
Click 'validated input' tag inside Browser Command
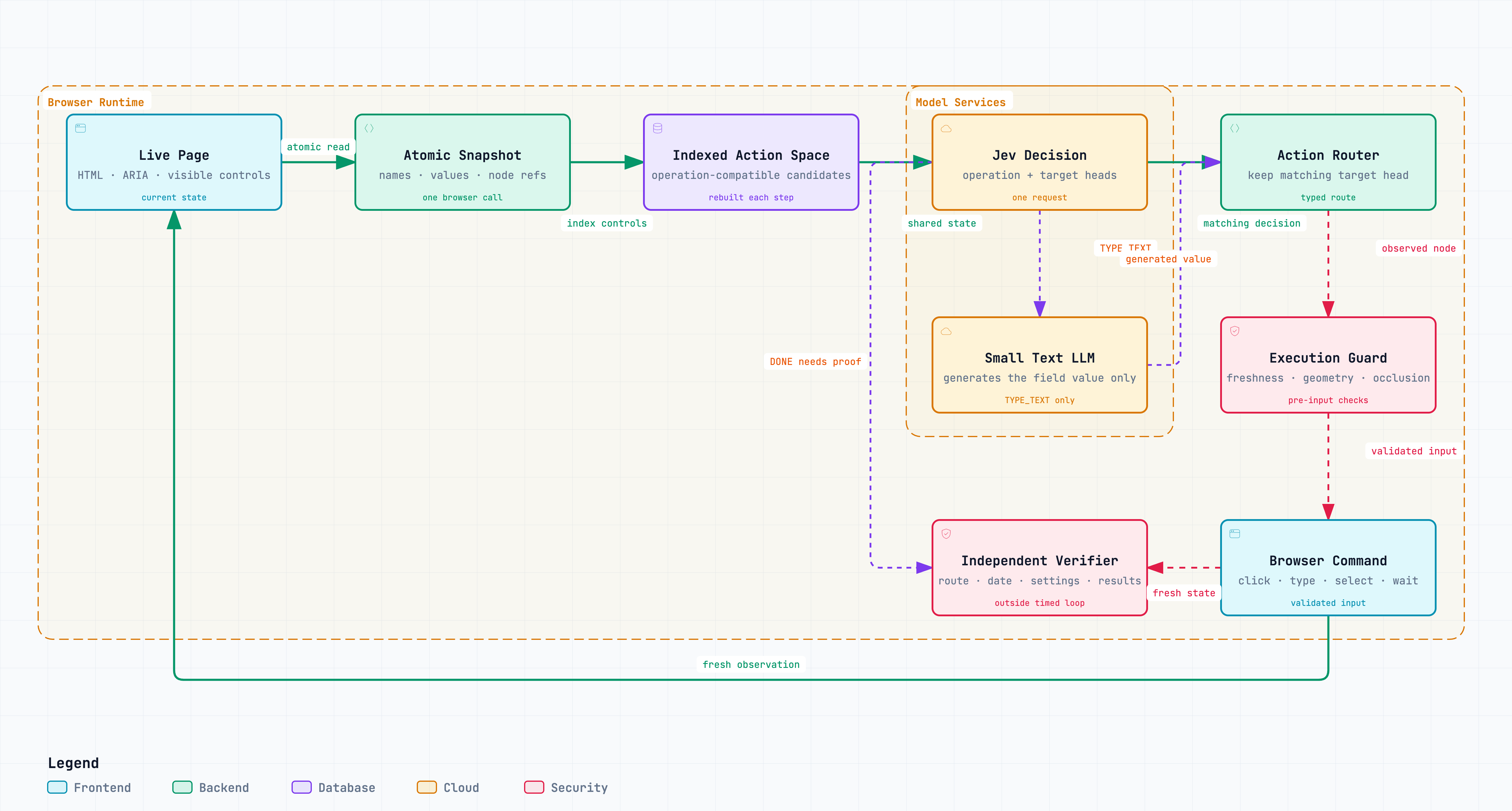pos(1328,603)
